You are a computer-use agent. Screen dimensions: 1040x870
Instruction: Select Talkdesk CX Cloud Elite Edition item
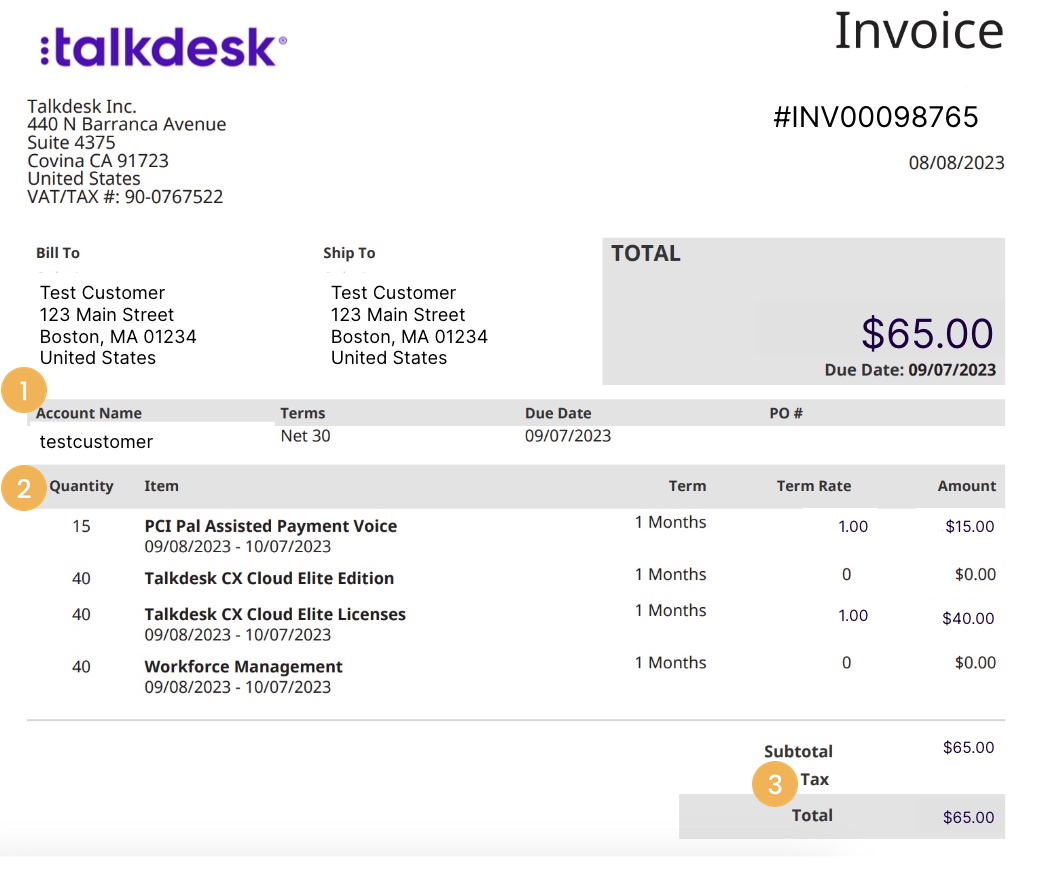pyautogui.click(x=269, y=578)
